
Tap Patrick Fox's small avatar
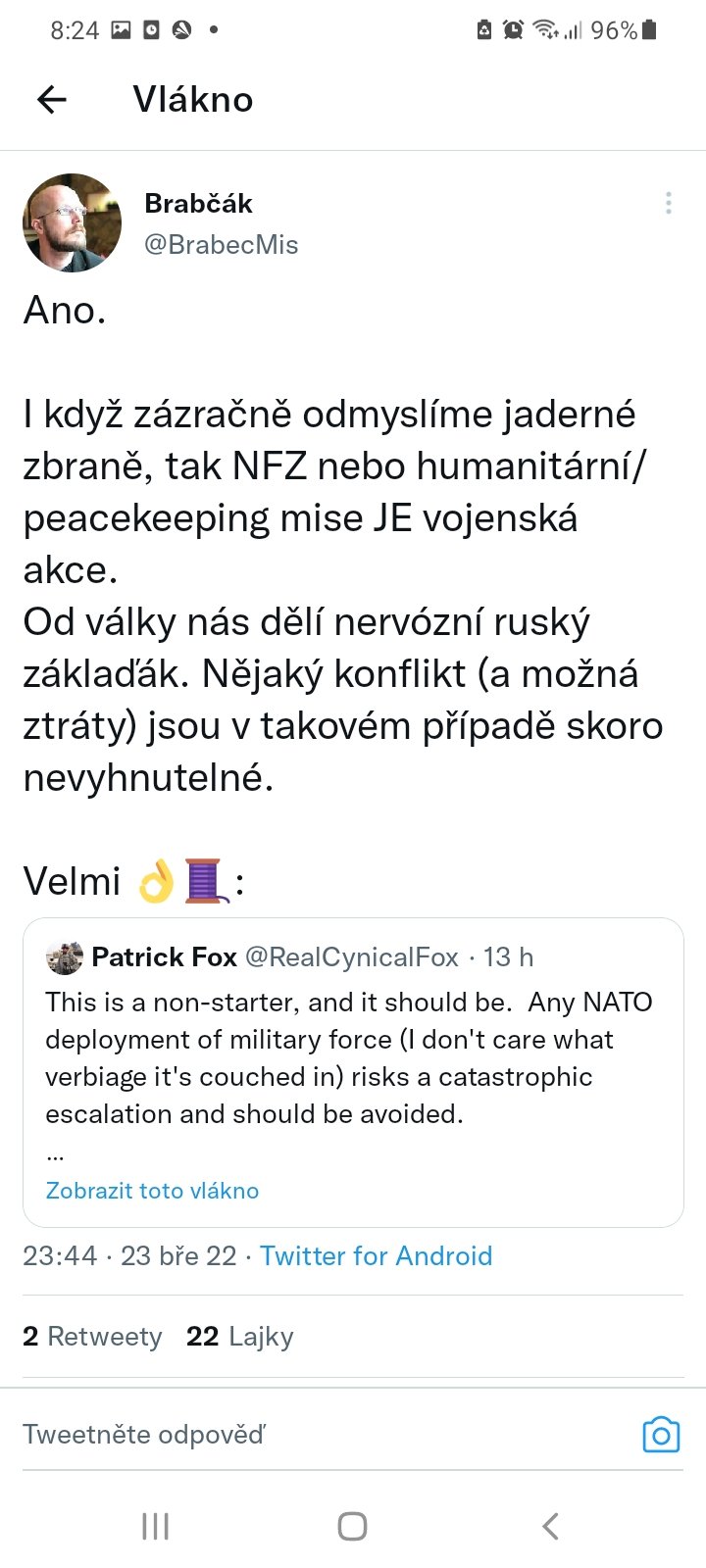coord(65,957)
